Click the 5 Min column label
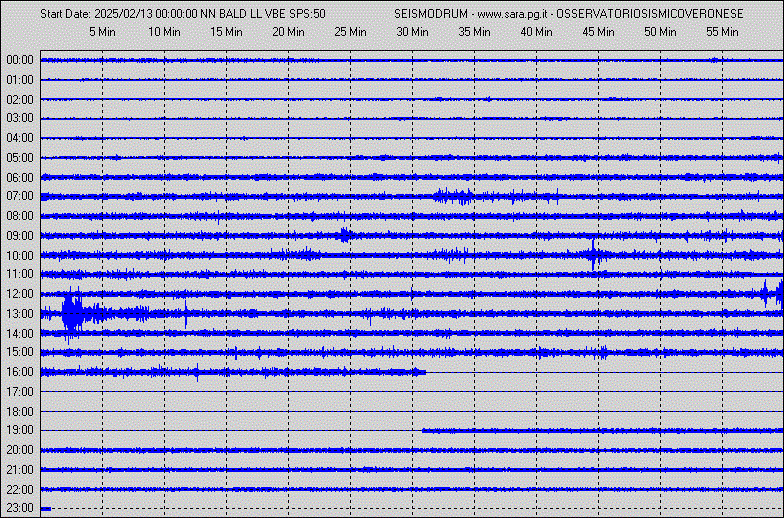The width and height of the screenshot is (784, 518). pos(102,32)
